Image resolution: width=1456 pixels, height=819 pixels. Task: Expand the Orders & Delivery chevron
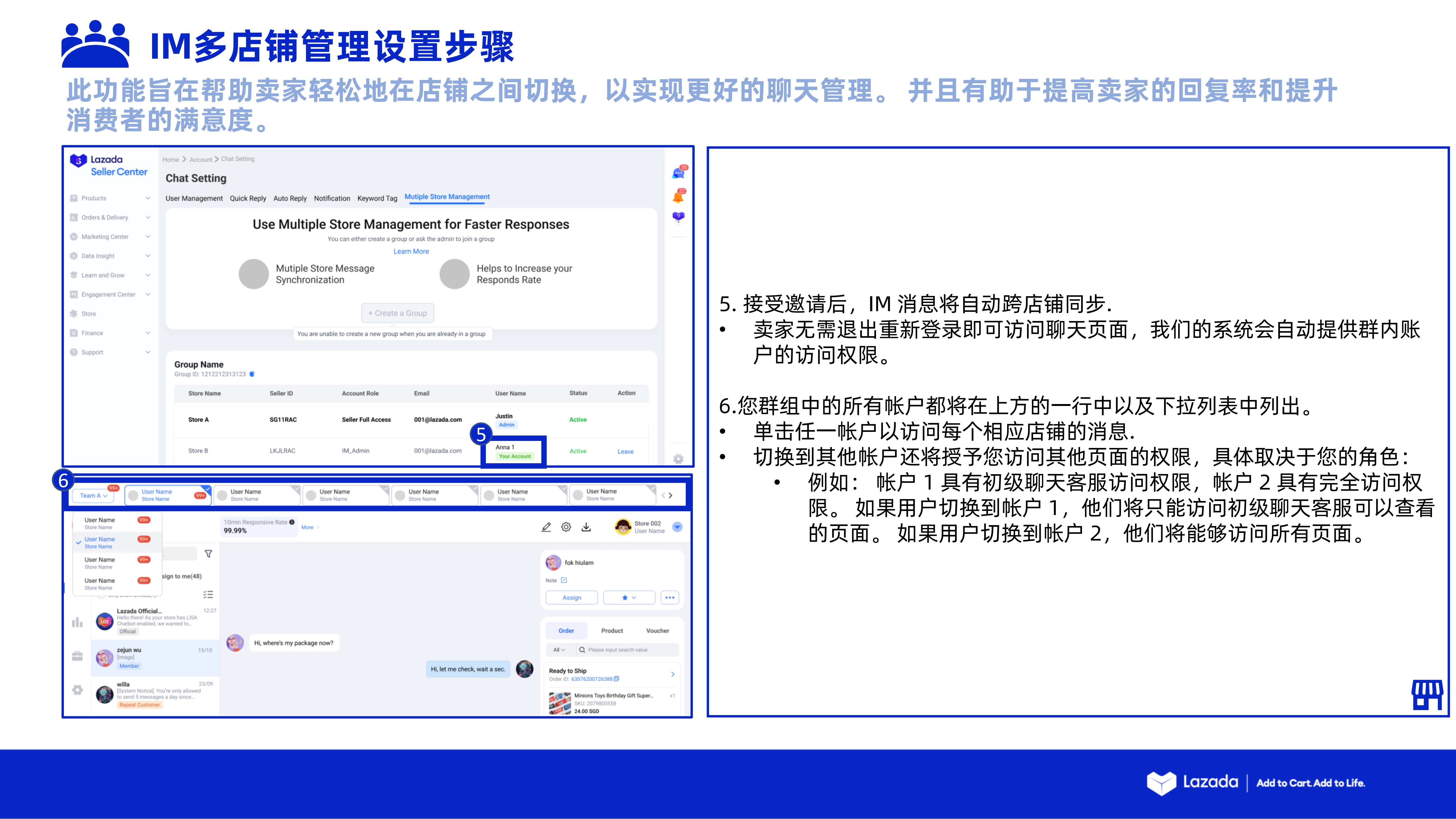[148, 218]
